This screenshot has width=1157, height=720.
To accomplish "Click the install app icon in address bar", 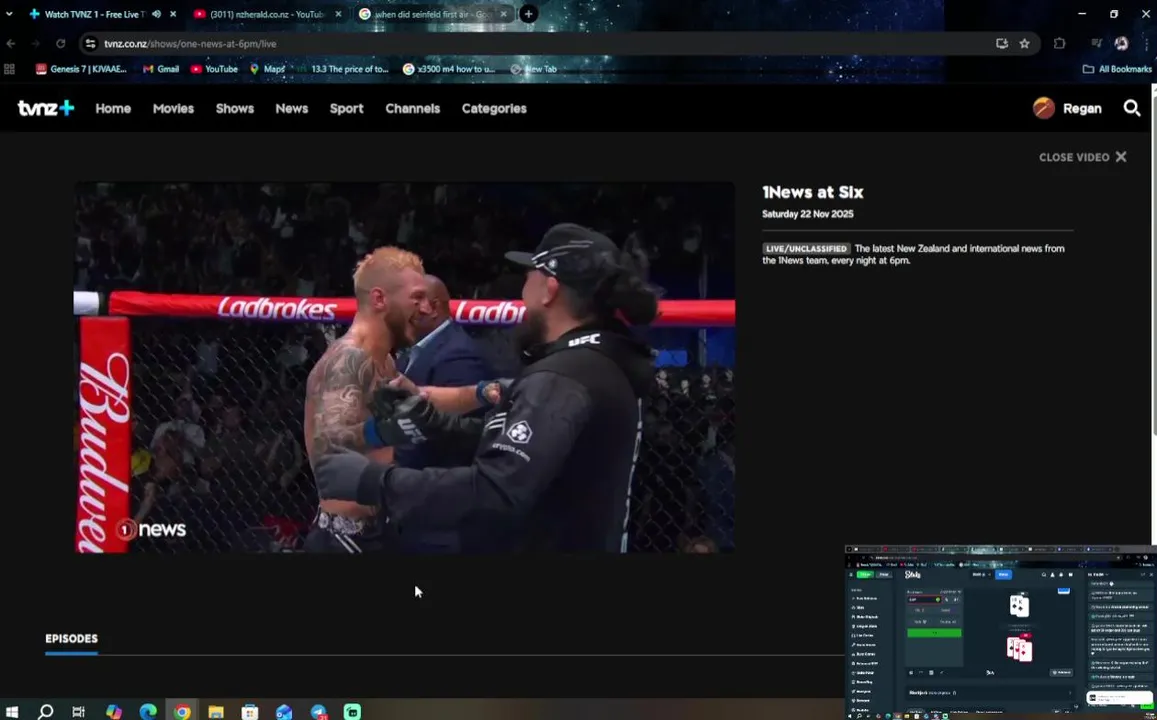I will point(1001,44).
